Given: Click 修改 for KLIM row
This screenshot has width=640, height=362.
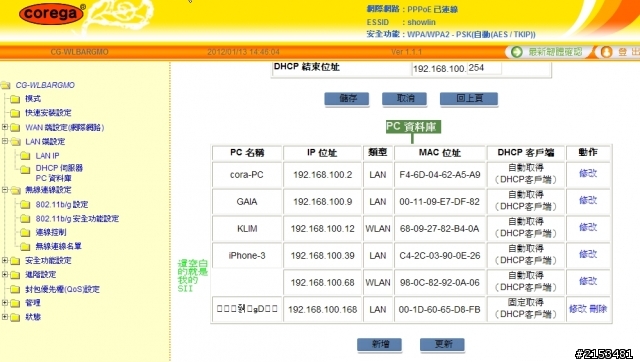Looking at the screenshot, I should pyautogui.click(x=588, y=227).
